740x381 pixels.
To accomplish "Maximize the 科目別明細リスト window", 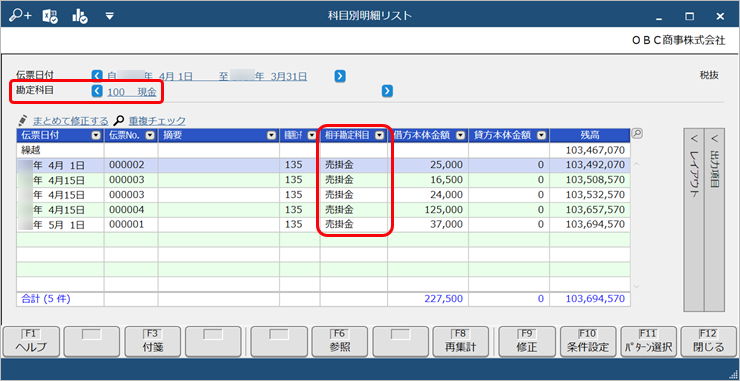I will [690, 17].
